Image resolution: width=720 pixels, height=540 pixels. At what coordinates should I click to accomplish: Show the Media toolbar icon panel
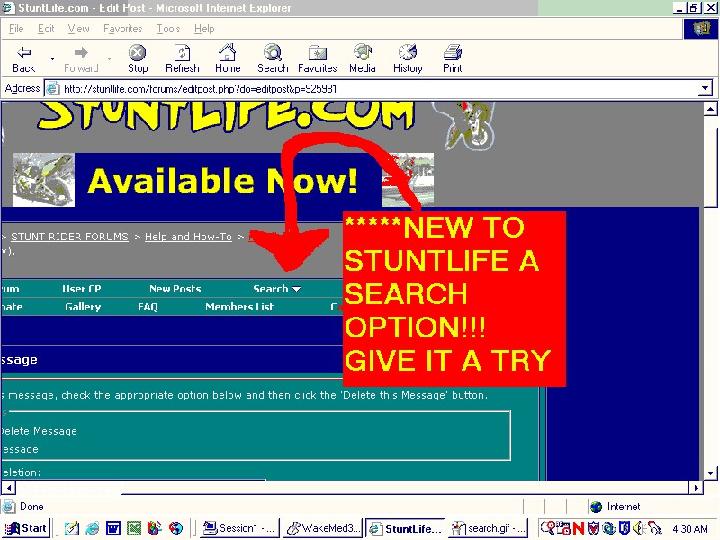[362, 52]
